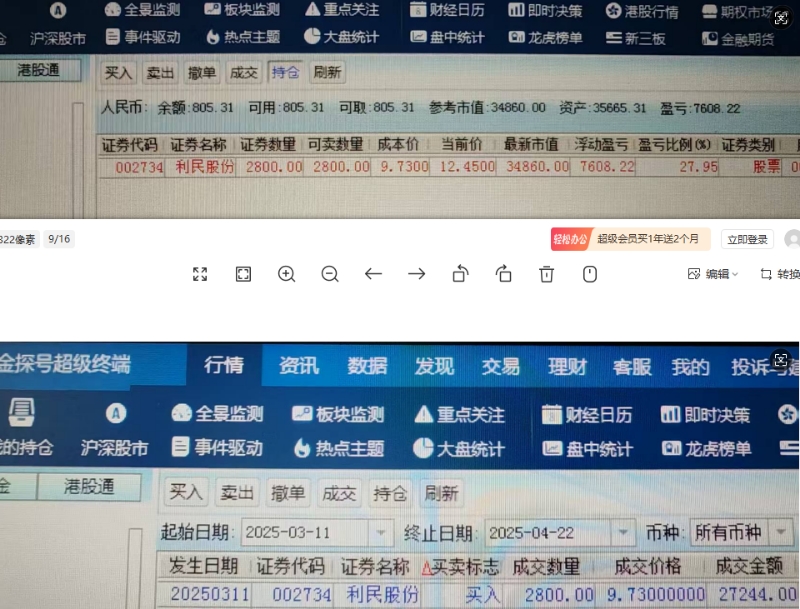Click 买入 button in the holdings photo
Screen dimensions: 800x609
(118, 73)
